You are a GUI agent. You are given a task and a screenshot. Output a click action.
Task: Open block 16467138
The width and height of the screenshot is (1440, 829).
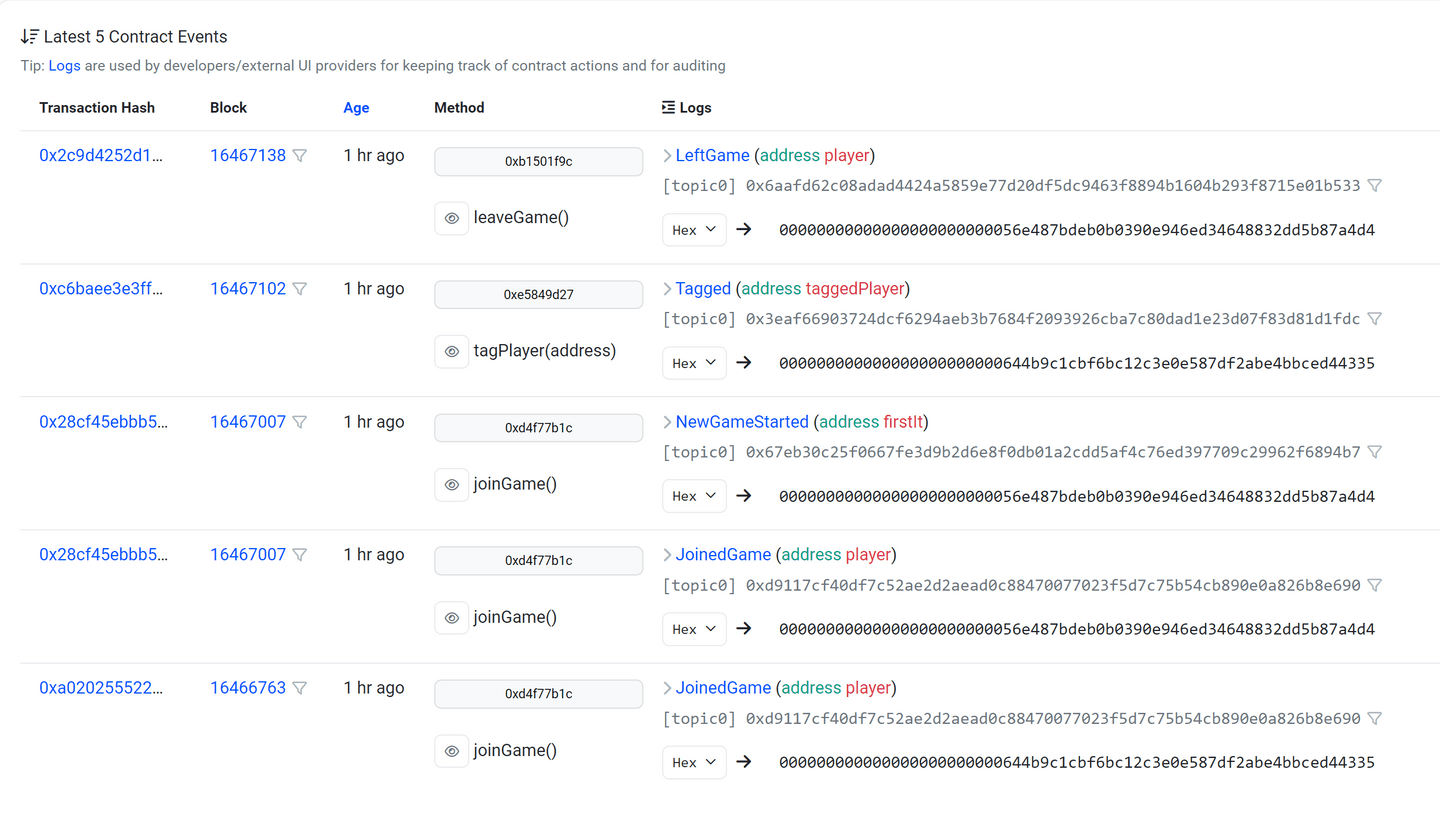click(x=248, y=156)
